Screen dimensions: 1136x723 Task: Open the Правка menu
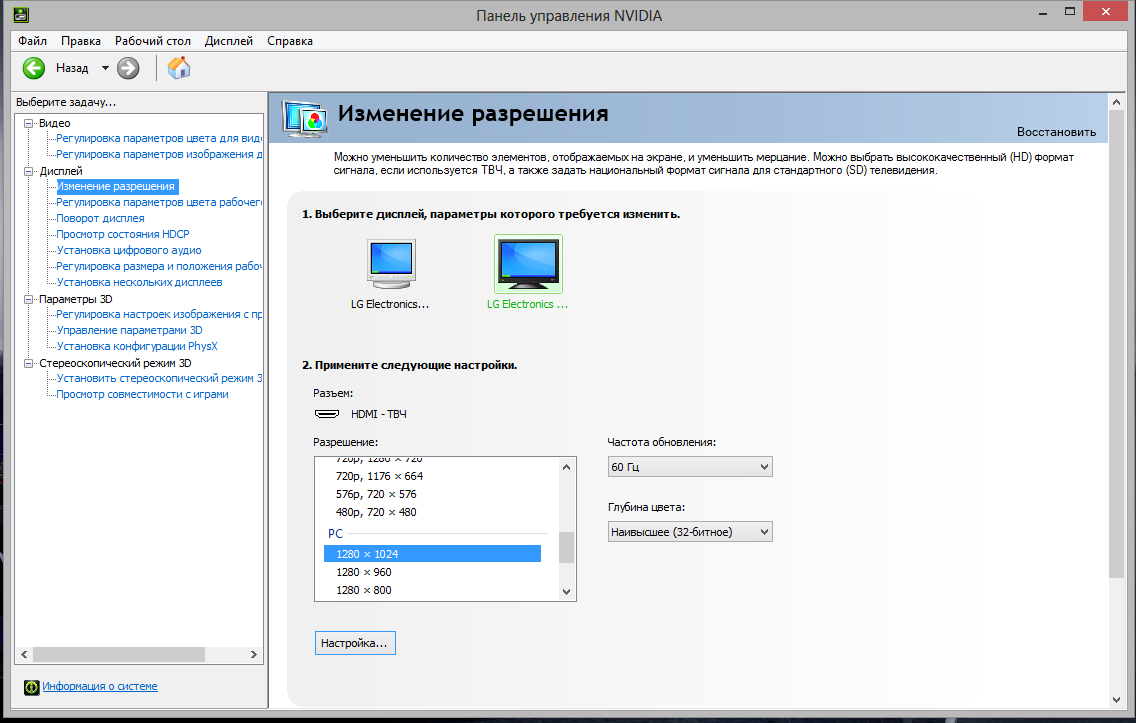coord(80,41)
